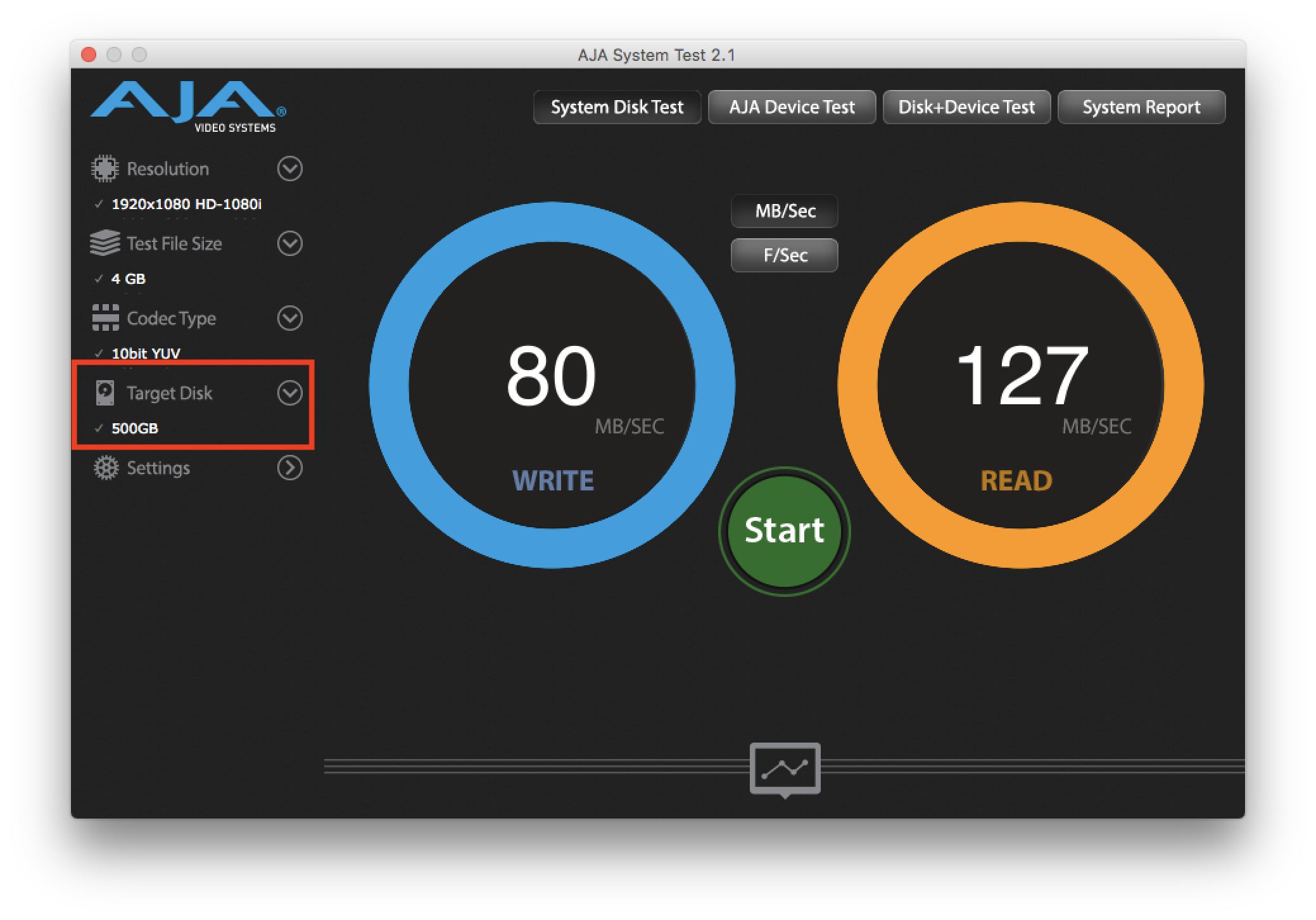Open the System Report tab

coord(1141,107)
